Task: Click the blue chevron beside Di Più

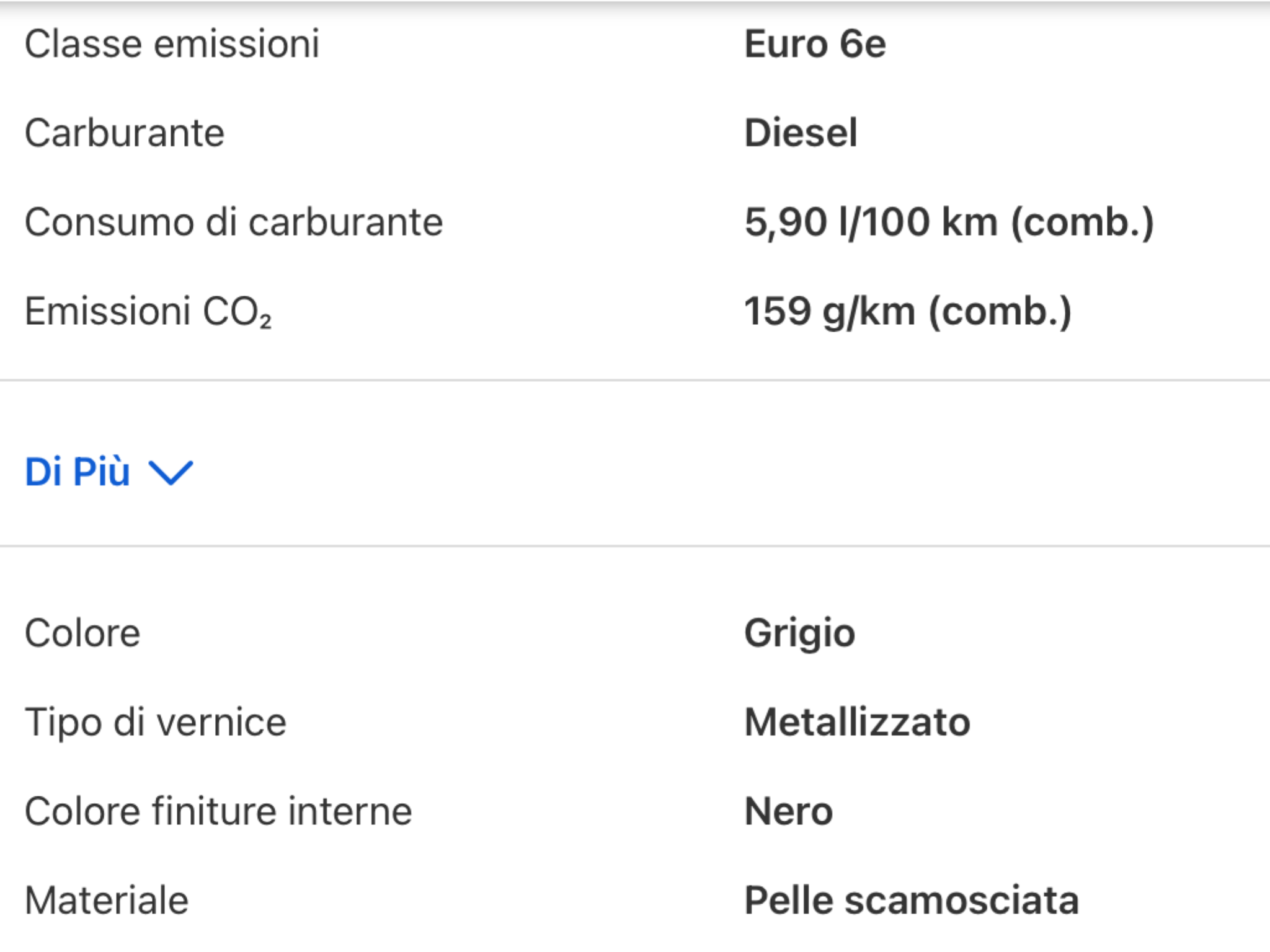Action: (171, 474)
